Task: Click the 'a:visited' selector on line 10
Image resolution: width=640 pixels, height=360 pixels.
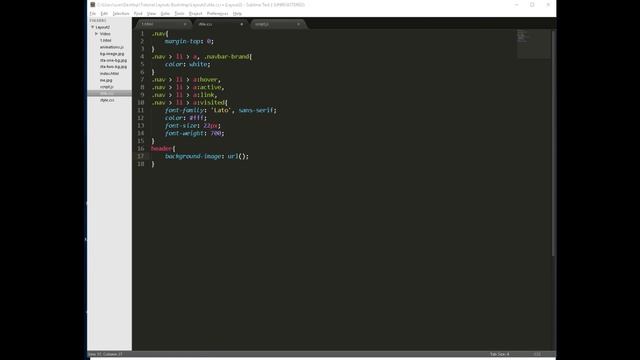Action: (209, 102)
